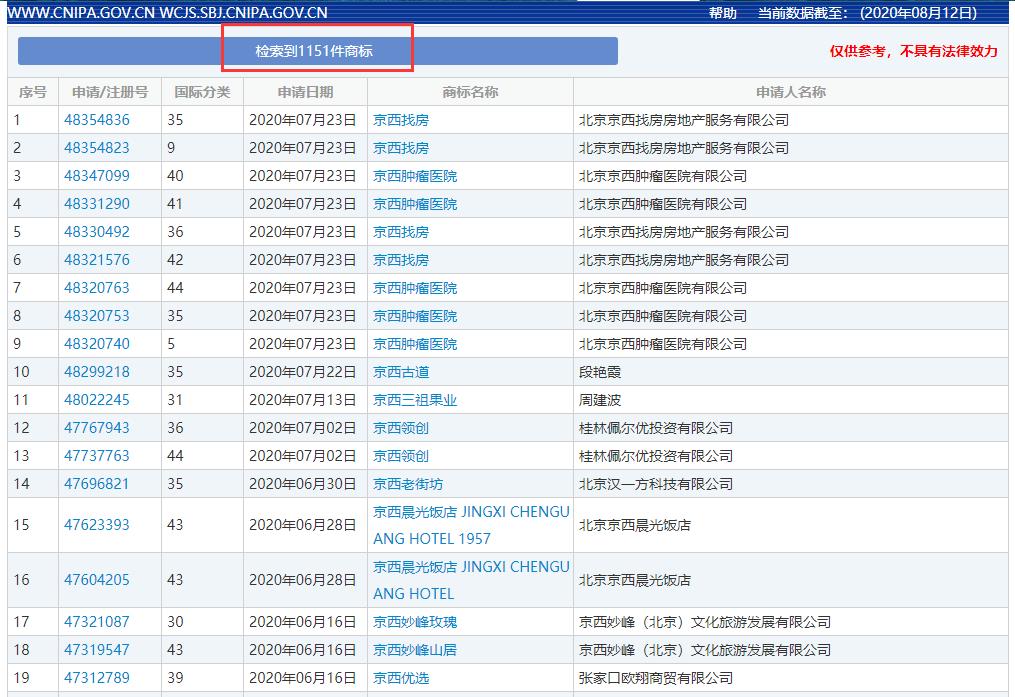Select class 31 in row 11
The width and height of the screenshot is (1015, 697).
click(x=175, y=400)
